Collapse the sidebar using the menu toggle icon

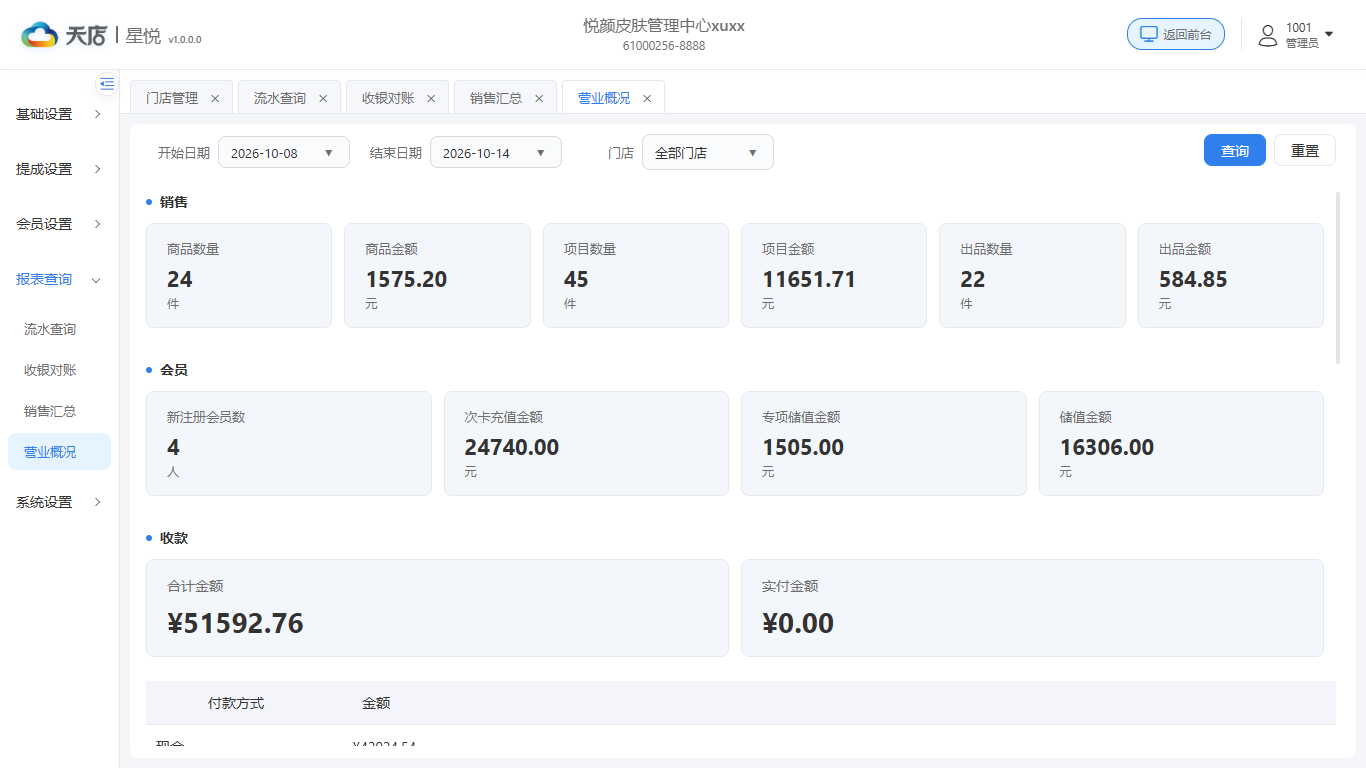pos(107,84)
